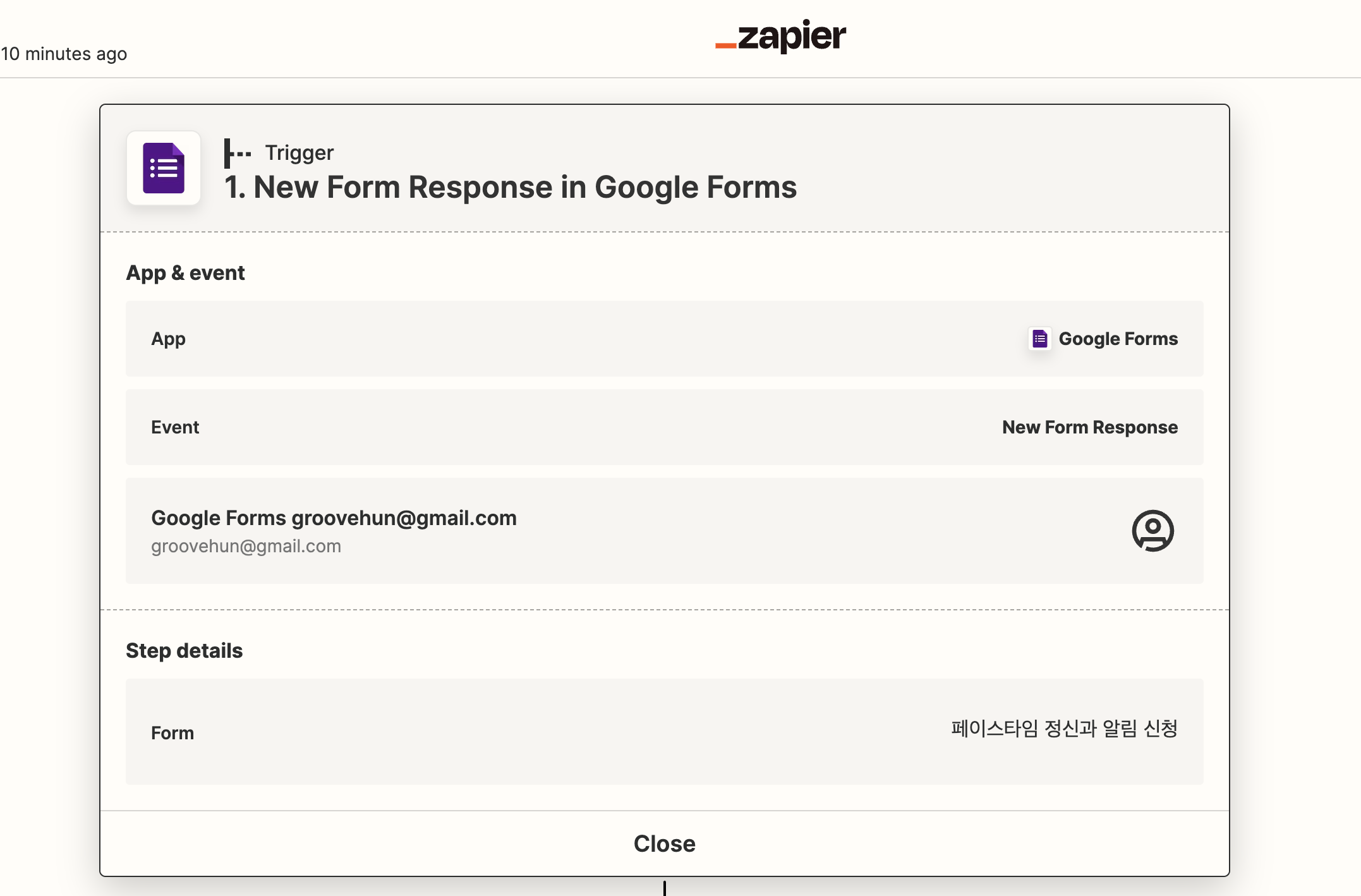Click the Trigger step icon beside Trigger label

point(238,154)
